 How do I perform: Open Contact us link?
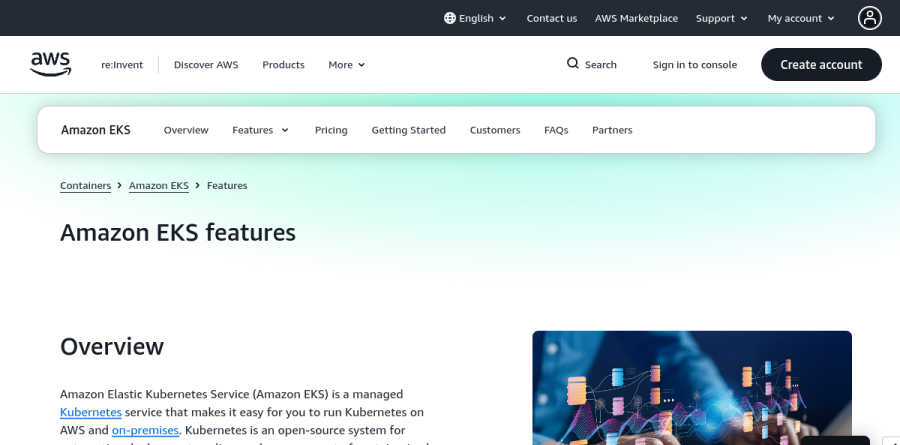click(x=552, y=18)
